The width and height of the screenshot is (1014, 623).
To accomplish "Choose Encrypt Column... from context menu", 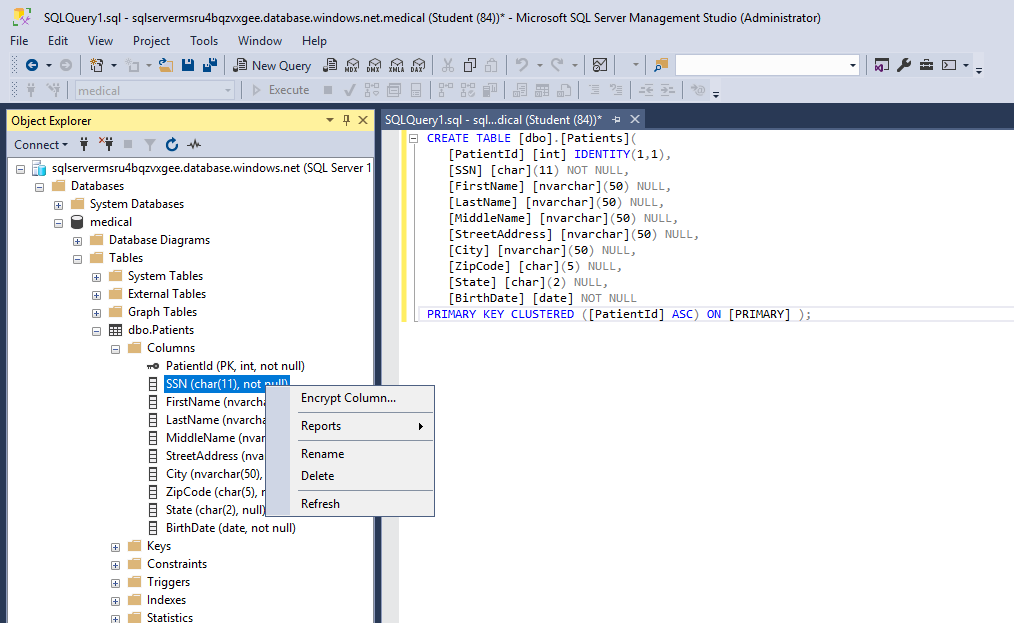I will click(350, 398).
